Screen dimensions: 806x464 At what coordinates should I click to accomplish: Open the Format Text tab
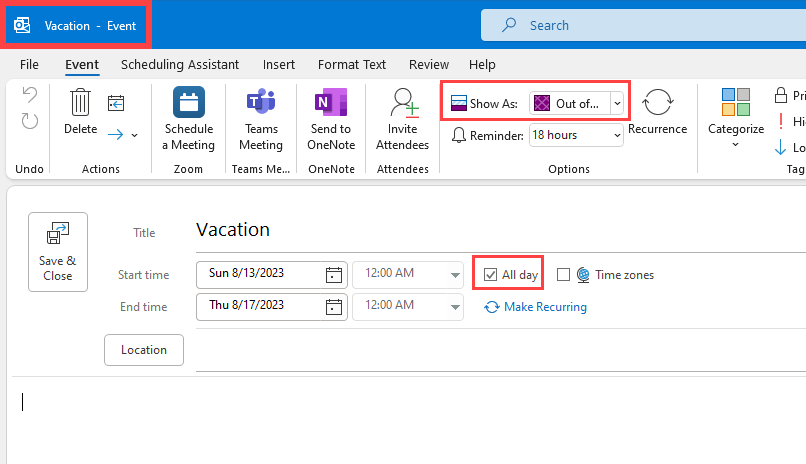coord(352,65)
